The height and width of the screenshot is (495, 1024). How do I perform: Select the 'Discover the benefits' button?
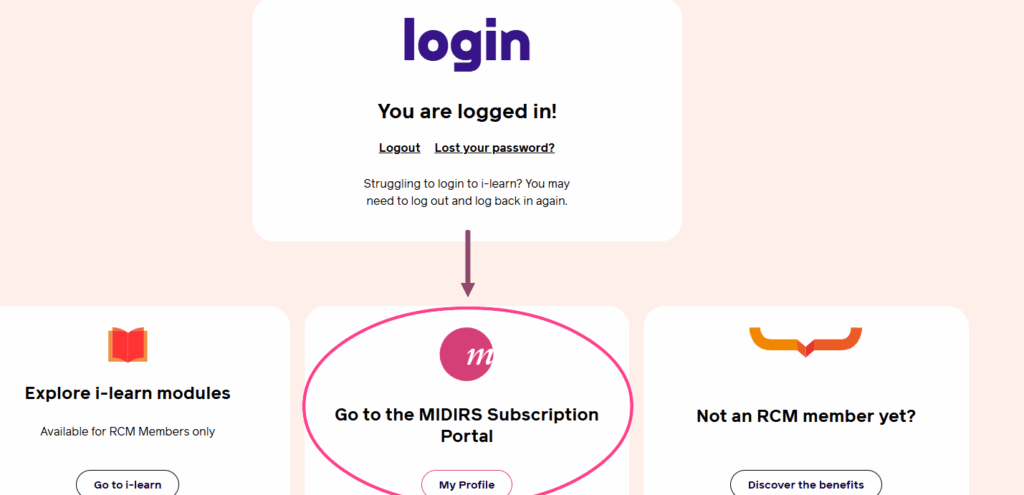[805, 484]
